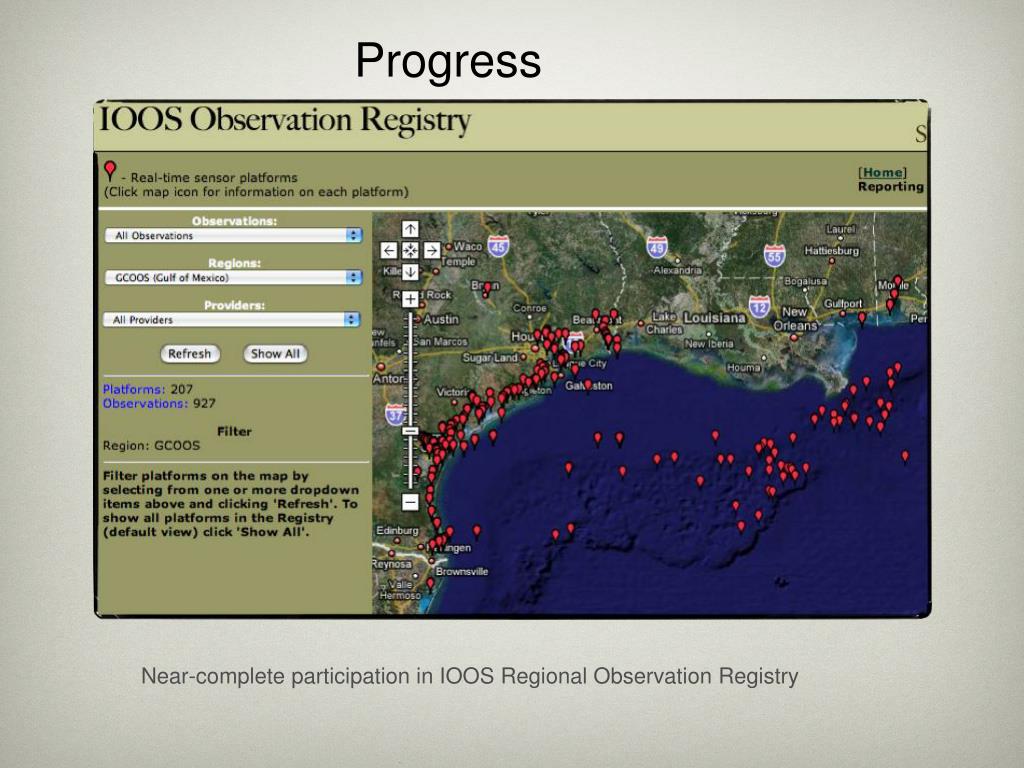Click the Refresh button
The height and width of the screenshot is (768, 1024).
click(190, 354)
